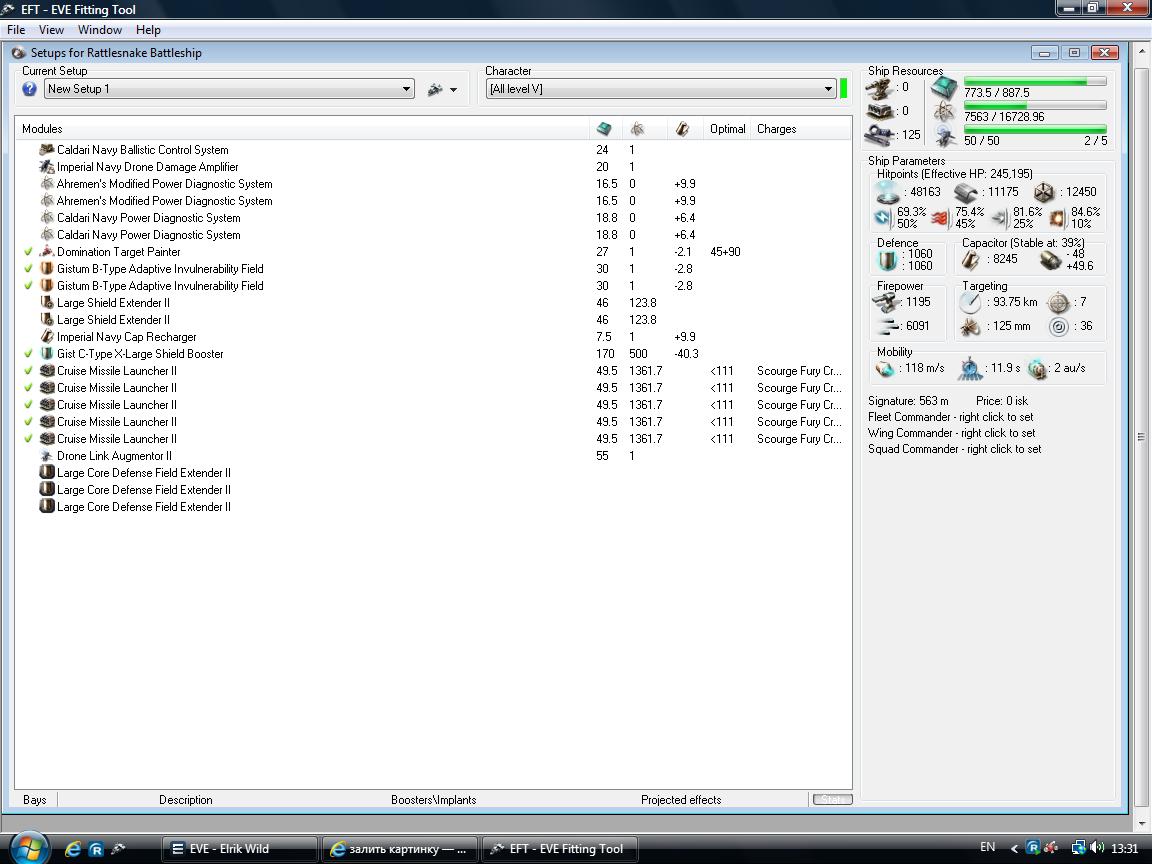
Task: Click the Windows Start orb
Action: tap(29, 847)
